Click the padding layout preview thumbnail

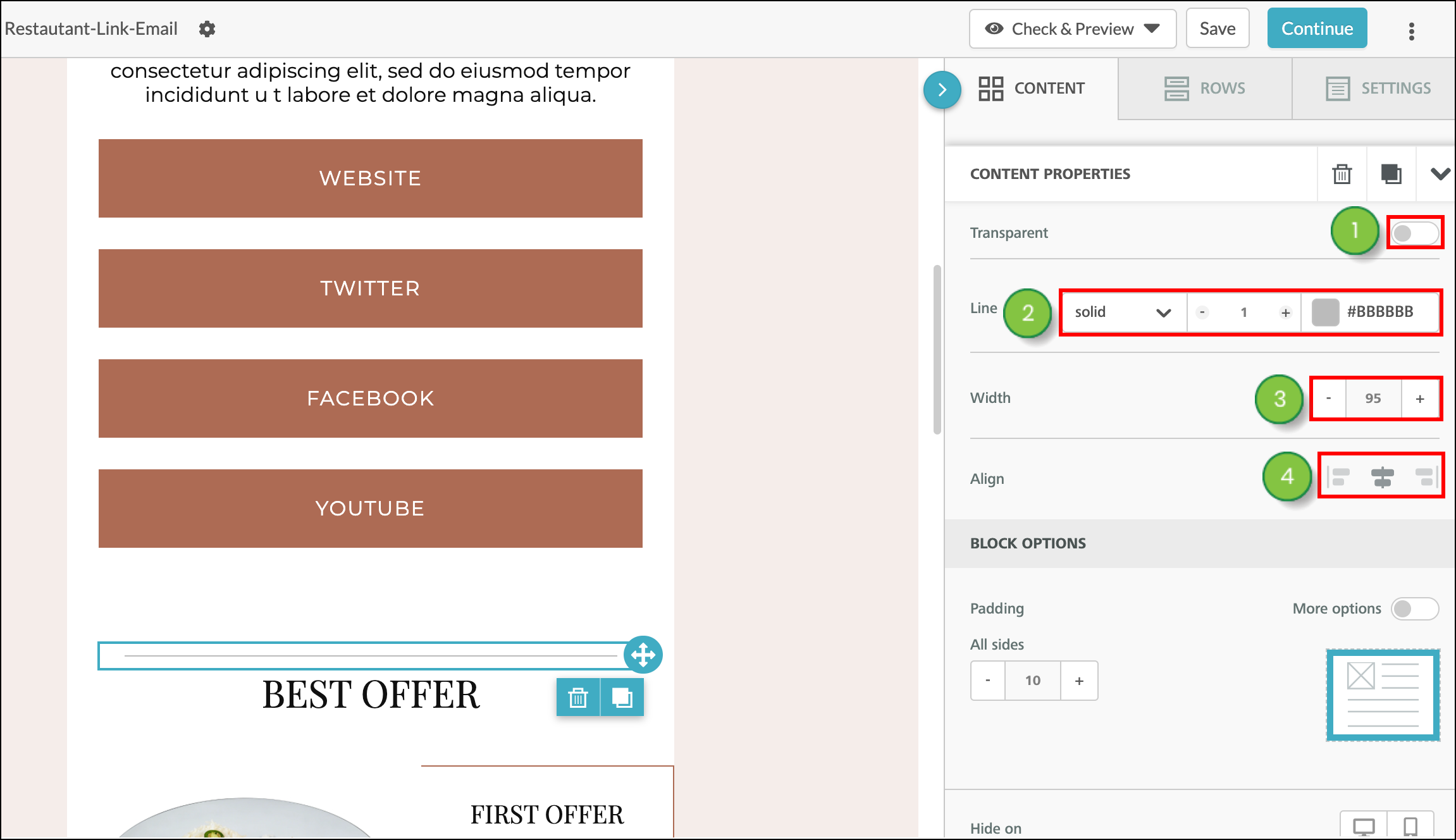(x=1383, y=695)
